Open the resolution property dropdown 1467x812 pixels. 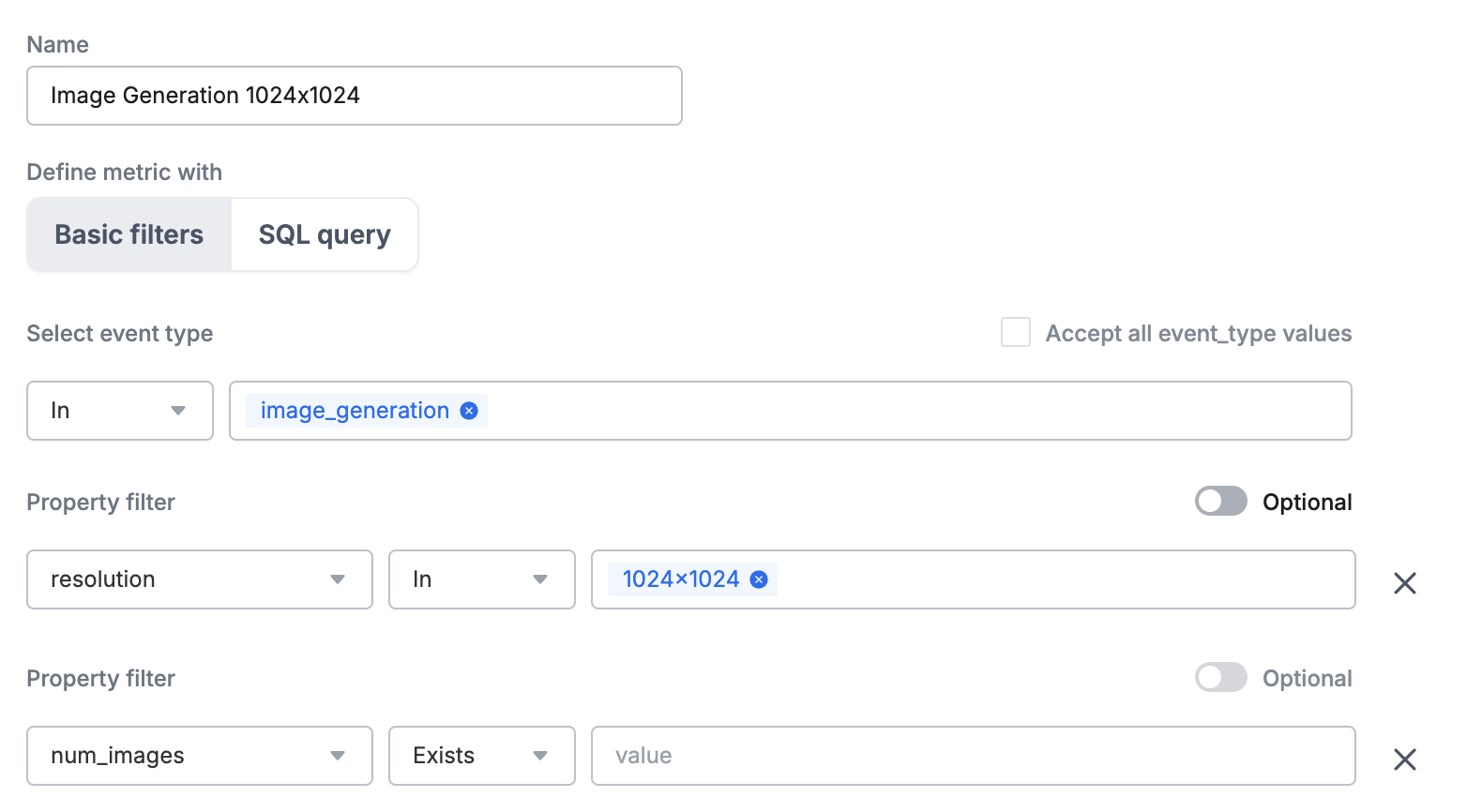point(198,579)
